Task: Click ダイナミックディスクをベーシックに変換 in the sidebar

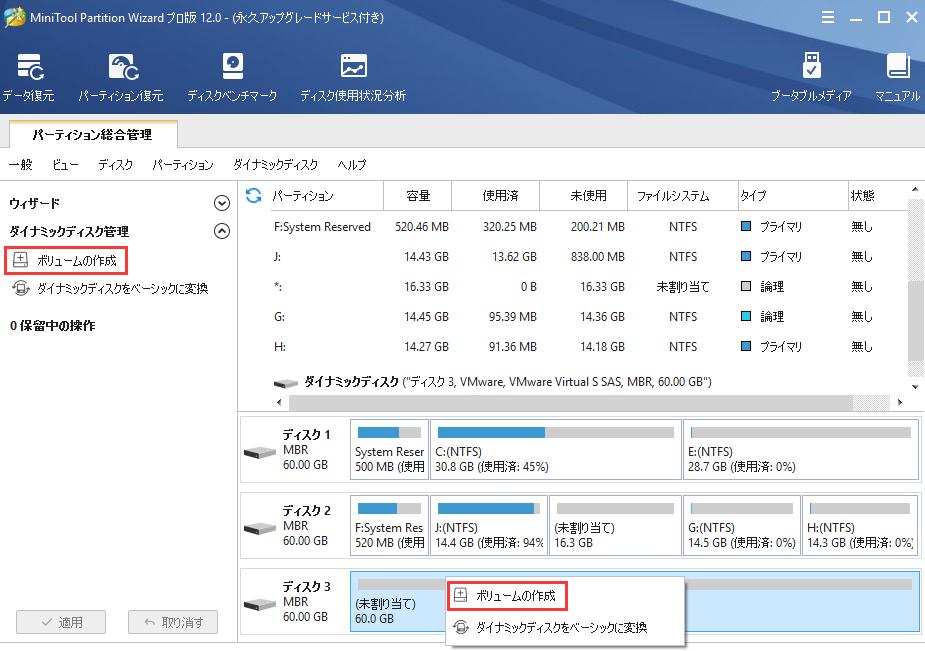Action: click(122, 289)
